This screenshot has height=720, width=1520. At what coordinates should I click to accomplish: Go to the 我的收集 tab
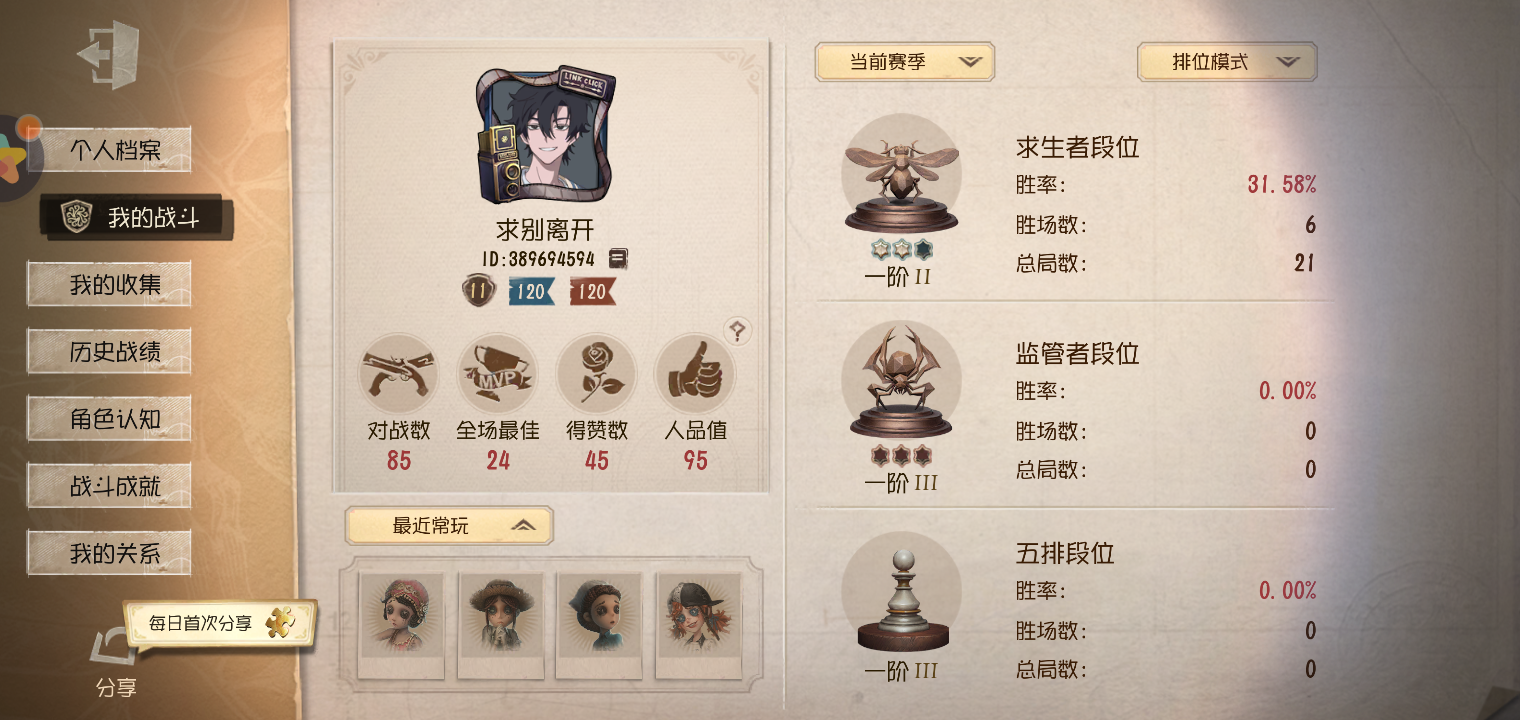click(110, 285)
